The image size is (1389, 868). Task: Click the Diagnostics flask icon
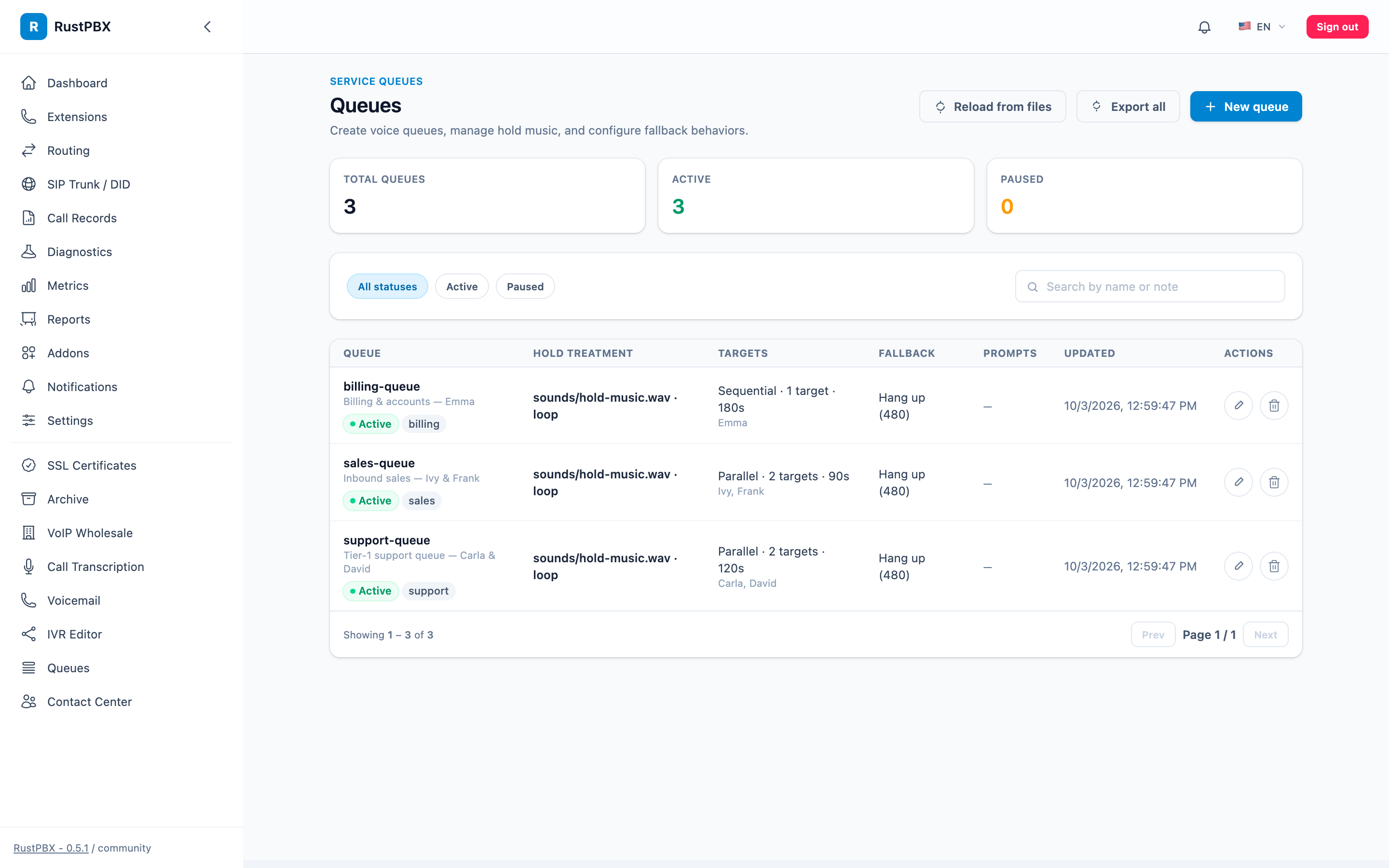[x=29, y=252]
